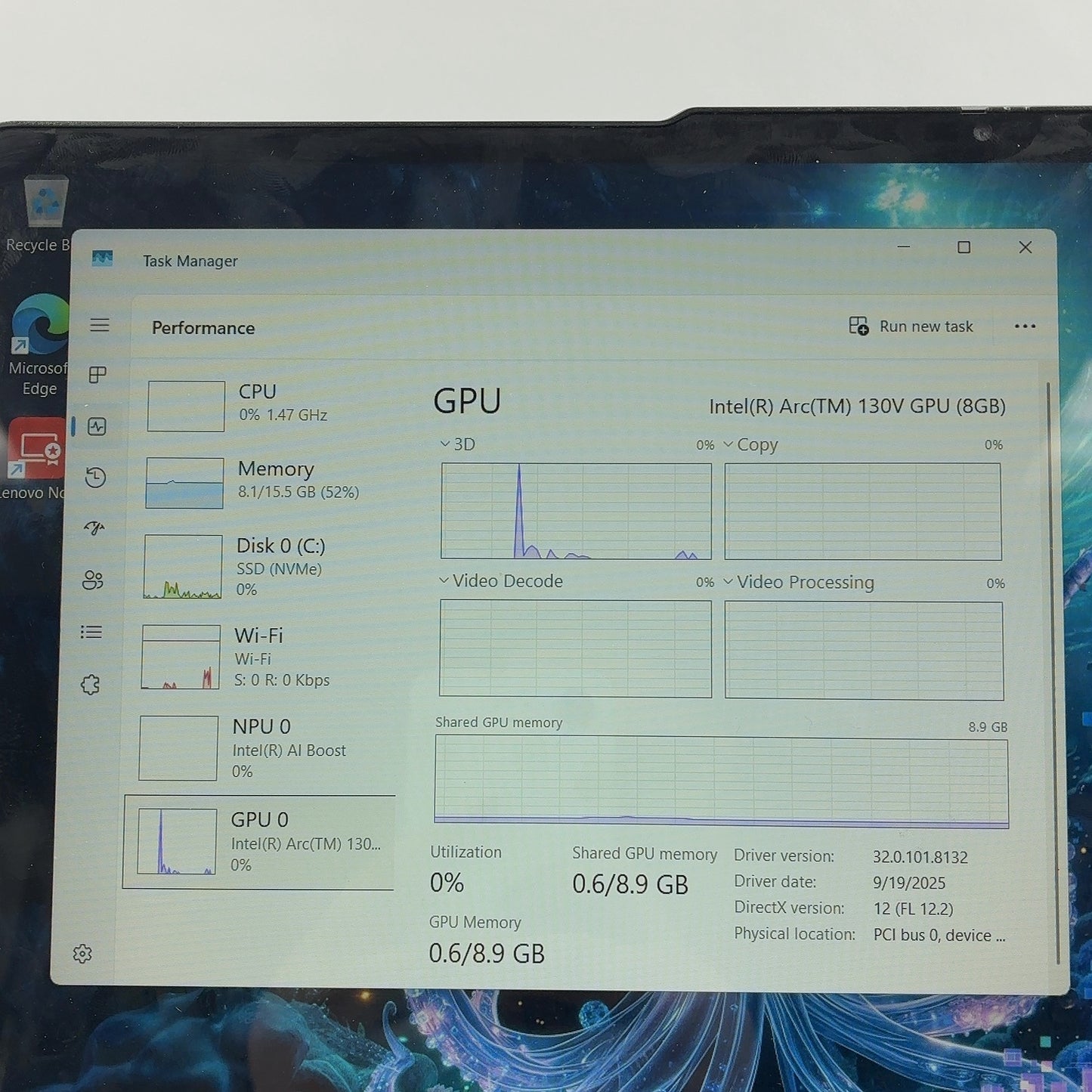The width and height of the screenshot is (1092, 1092).
Task: Click the Performance page heading
Action: click(203, 328)
